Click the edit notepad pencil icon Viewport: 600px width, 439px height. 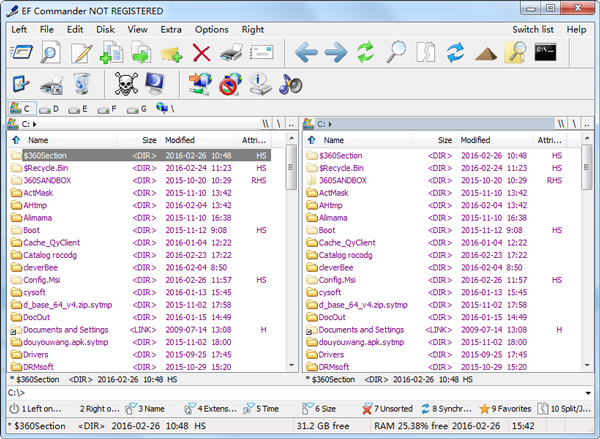pyautogui.click(x=82, y=52)
